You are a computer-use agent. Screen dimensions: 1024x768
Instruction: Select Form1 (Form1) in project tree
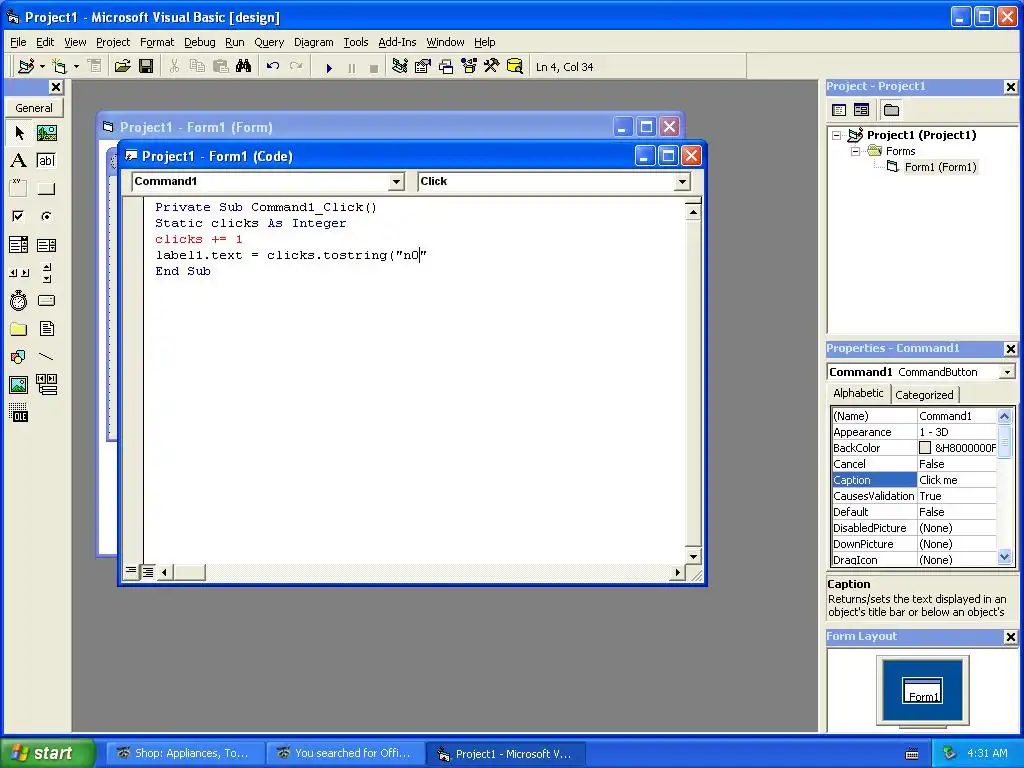click(940, 167)
